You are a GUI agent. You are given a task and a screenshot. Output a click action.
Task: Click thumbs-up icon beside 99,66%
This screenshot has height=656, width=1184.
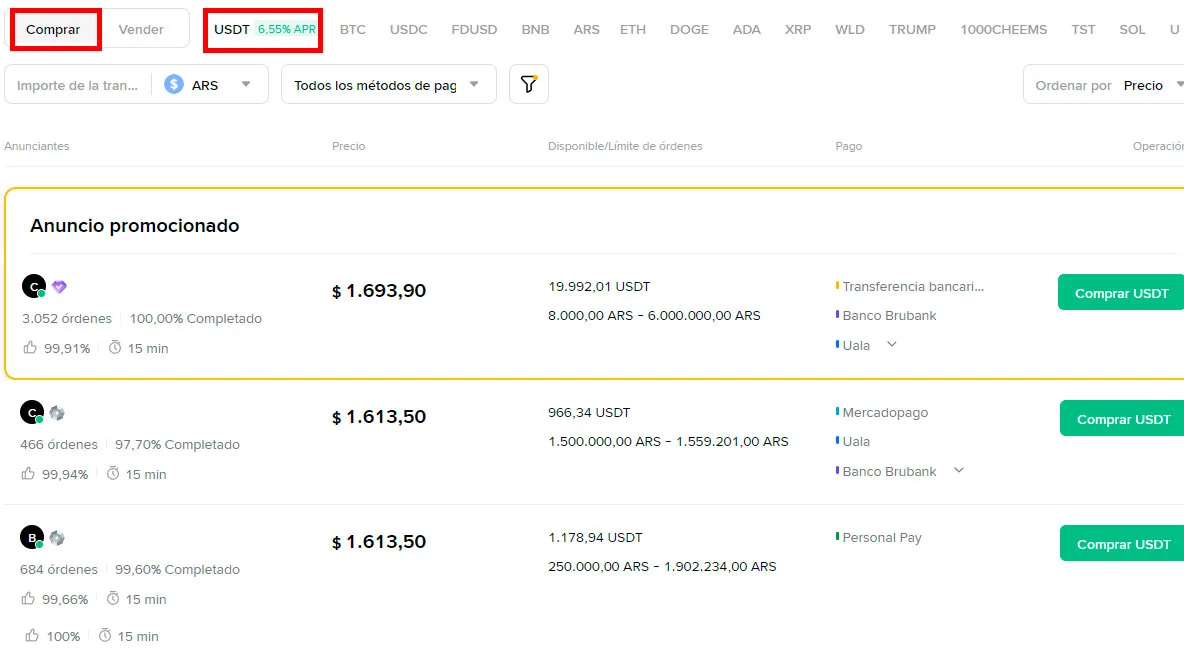point(28,599)
